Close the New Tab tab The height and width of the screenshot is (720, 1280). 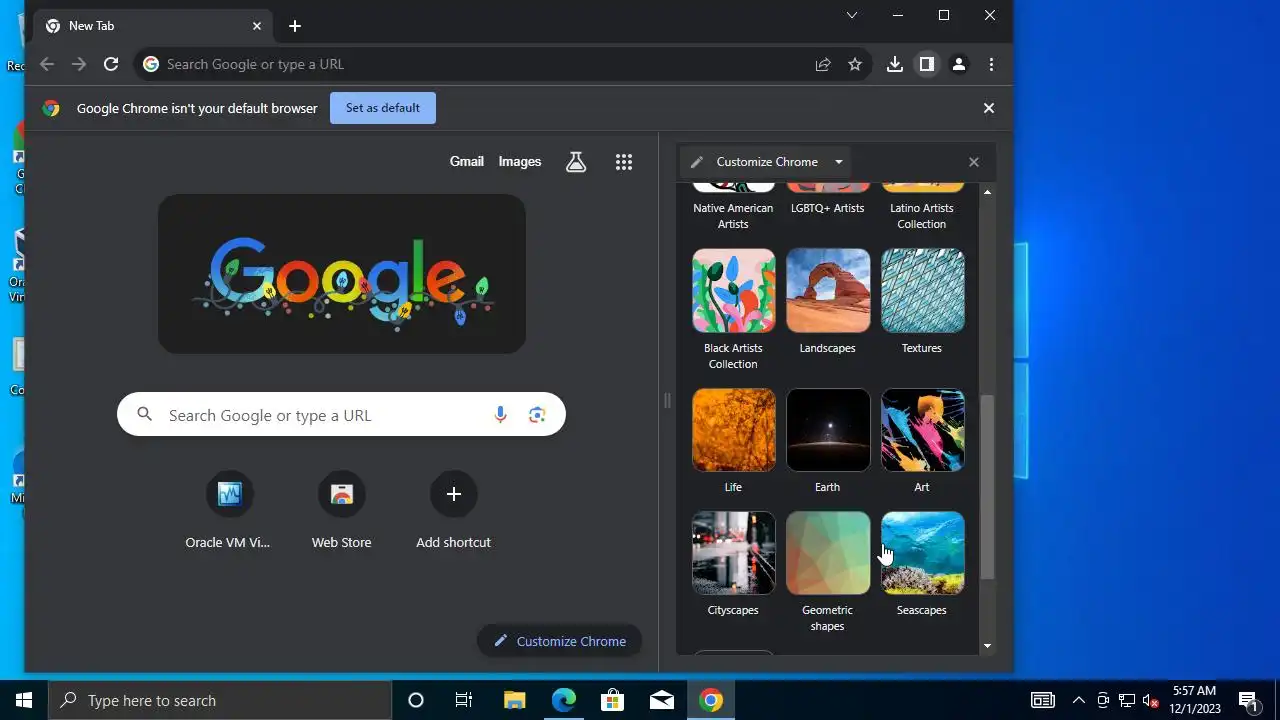pos(257,26)
